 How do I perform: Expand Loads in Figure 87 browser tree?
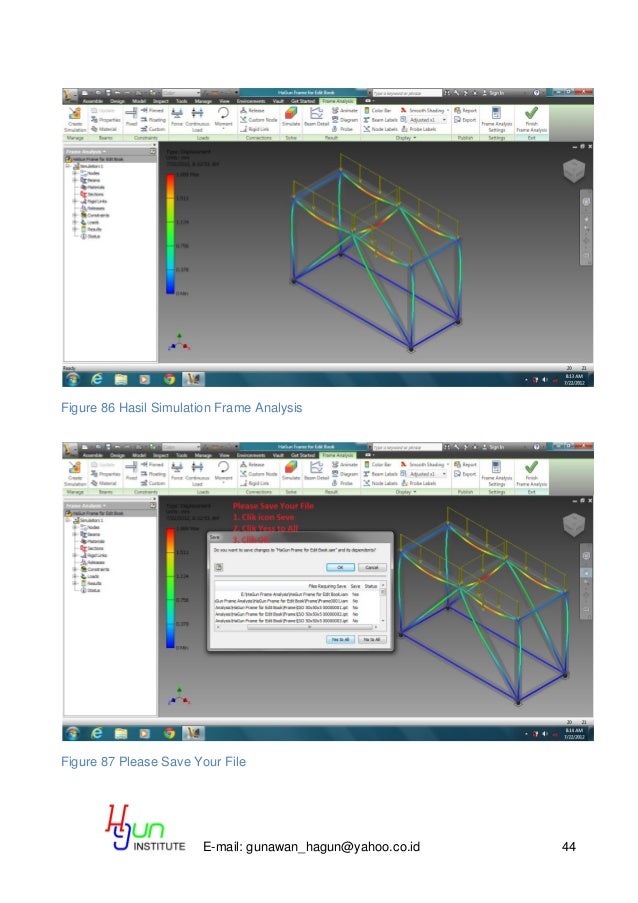click(x=74, y=576)
